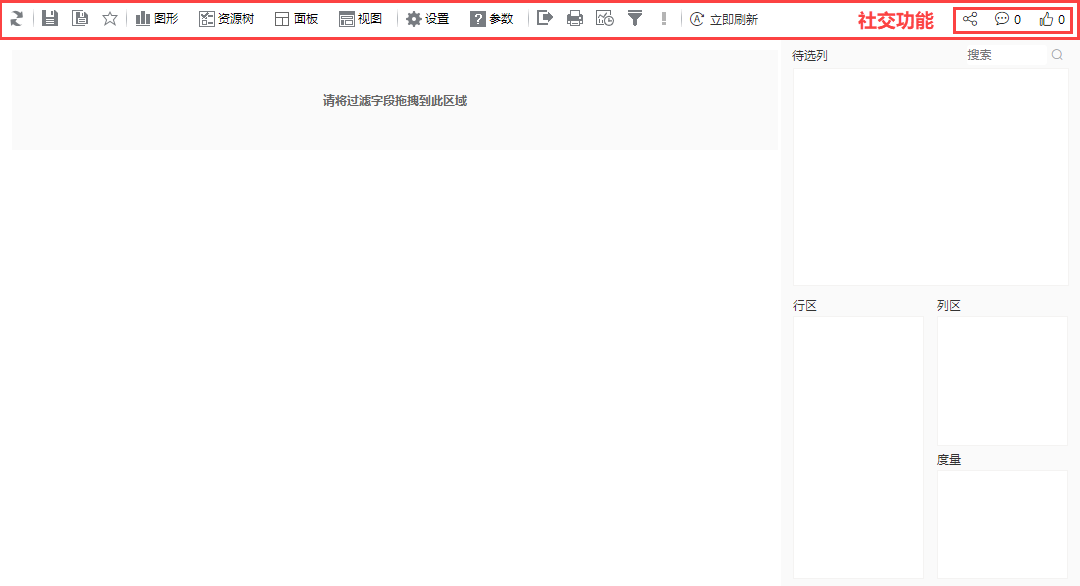This screenshot has height=586, width=1080.
Task: Save the report with the floppy disk icon
Action: point(50,19)
